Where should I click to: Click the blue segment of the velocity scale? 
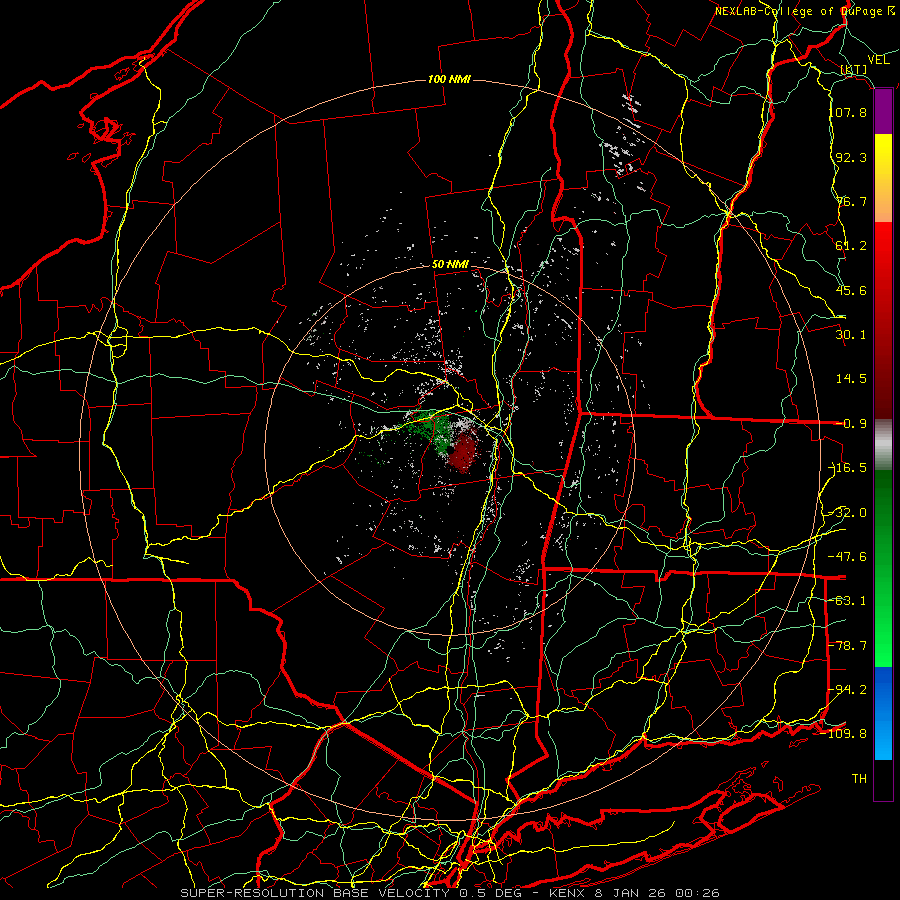pyautogui.click(x=883, y=713)
